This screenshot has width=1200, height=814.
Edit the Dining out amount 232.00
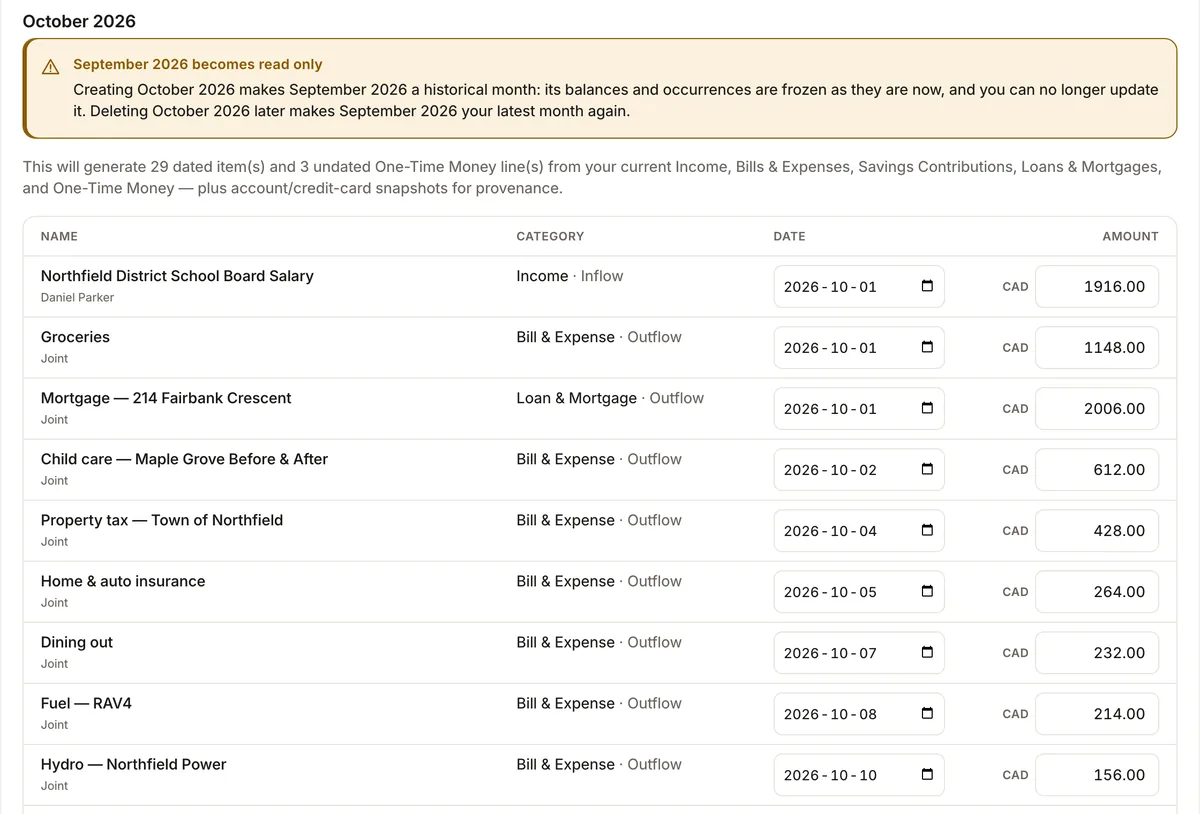1097,653
